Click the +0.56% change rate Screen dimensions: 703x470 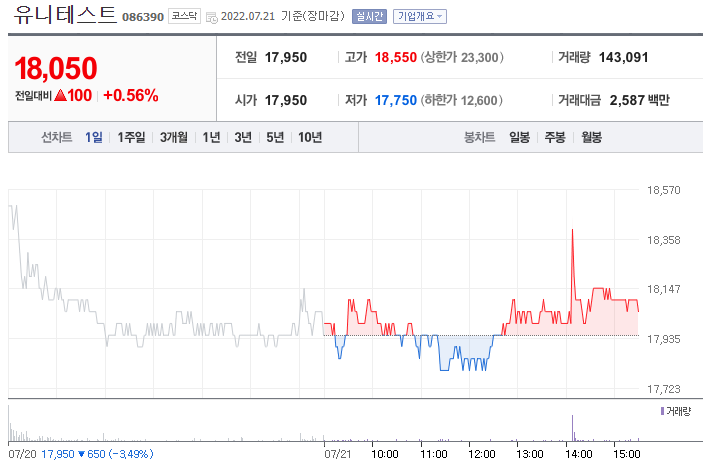coord(131,96)
